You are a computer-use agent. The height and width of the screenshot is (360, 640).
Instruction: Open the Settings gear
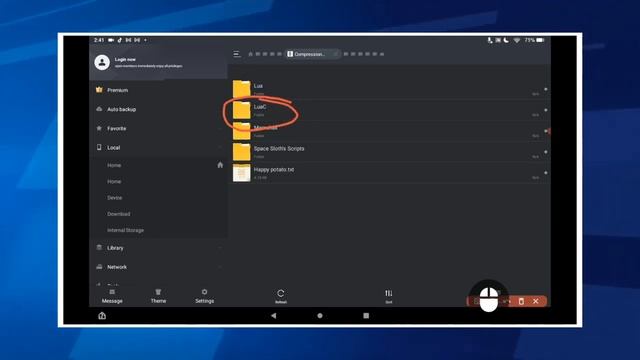click(204, 296)
